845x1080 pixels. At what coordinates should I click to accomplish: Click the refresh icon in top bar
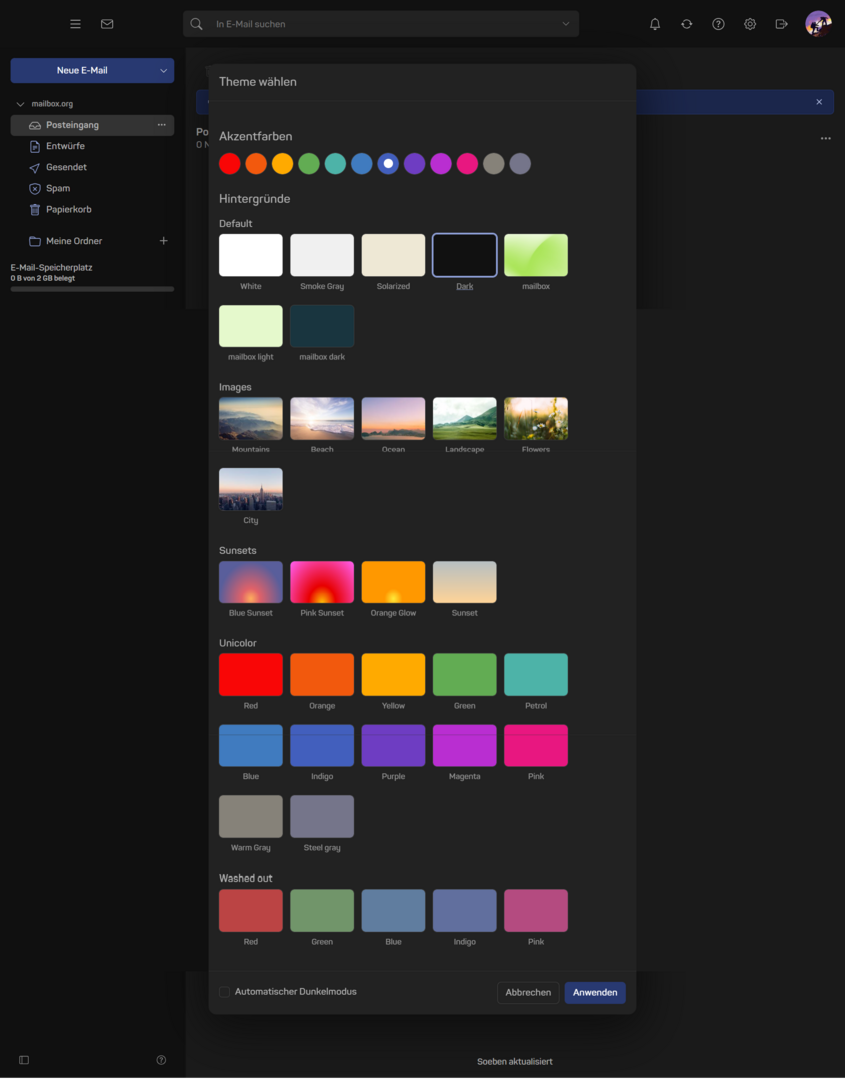tap(686, 24)
